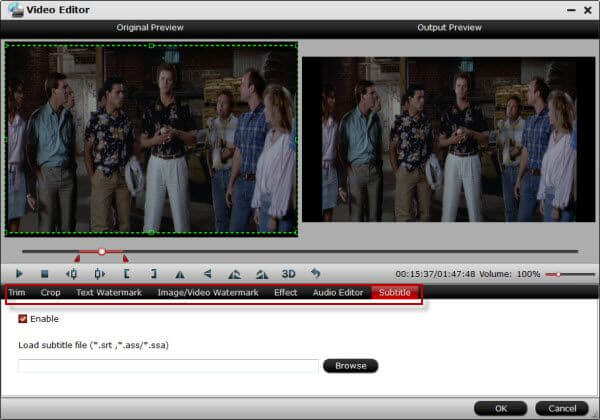The image size is (600, 420).
Task: Click the icon just left of 3D
Action: click(261, 273)
